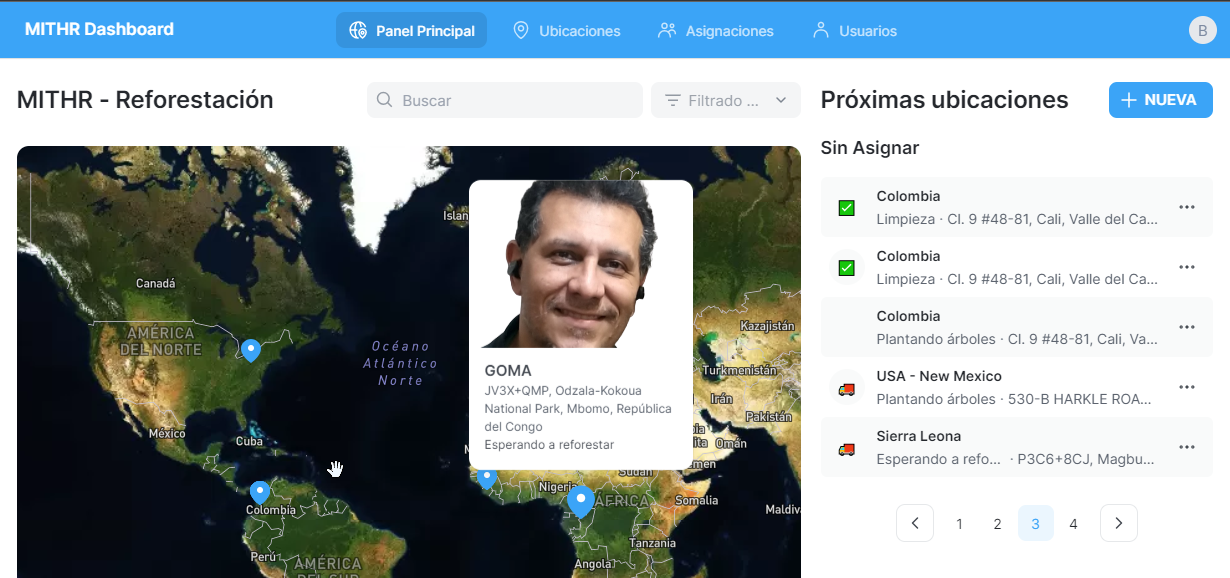Open options menu for Sierra Leona
Viewport: 1230px width, 578px height.
tap(1187, 447)
